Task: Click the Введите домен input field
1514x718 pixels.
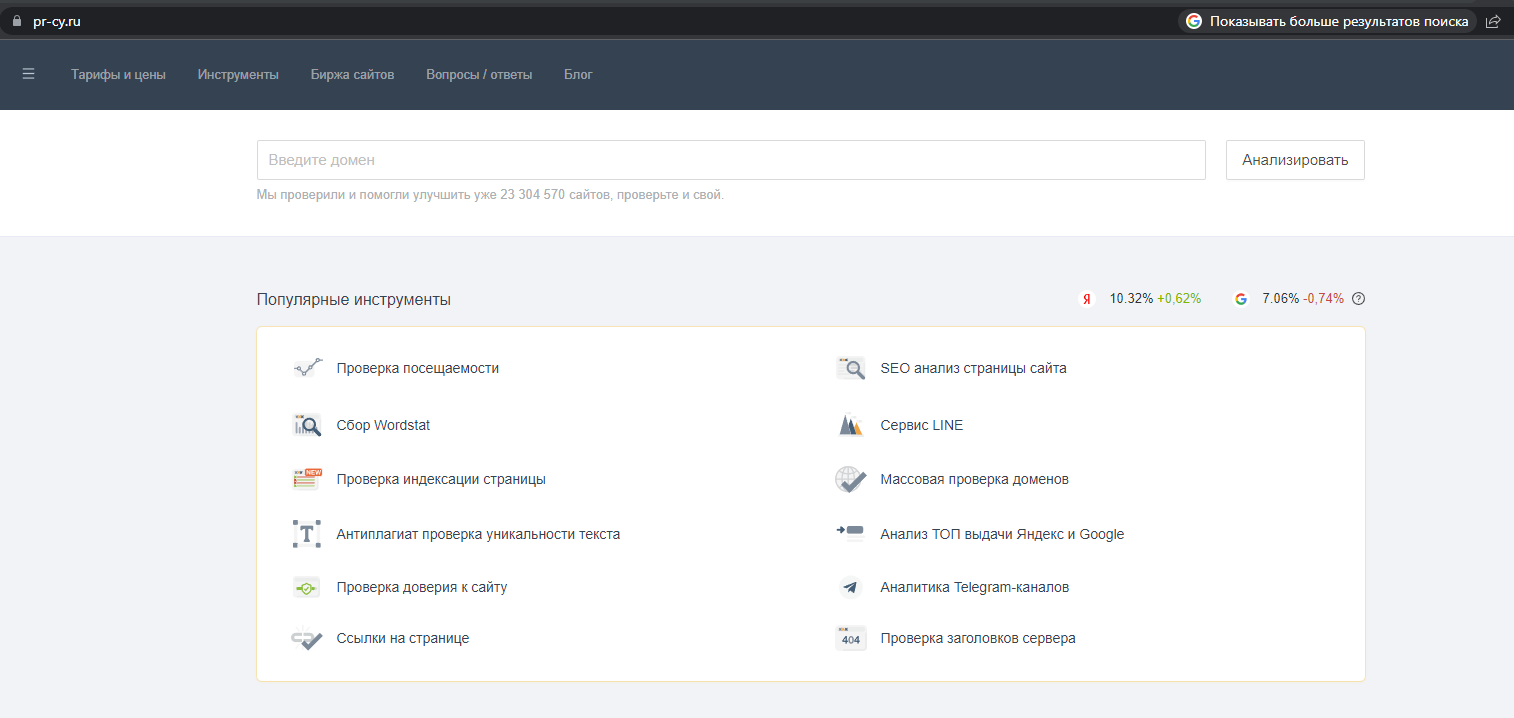Action: tap(730, 160)
